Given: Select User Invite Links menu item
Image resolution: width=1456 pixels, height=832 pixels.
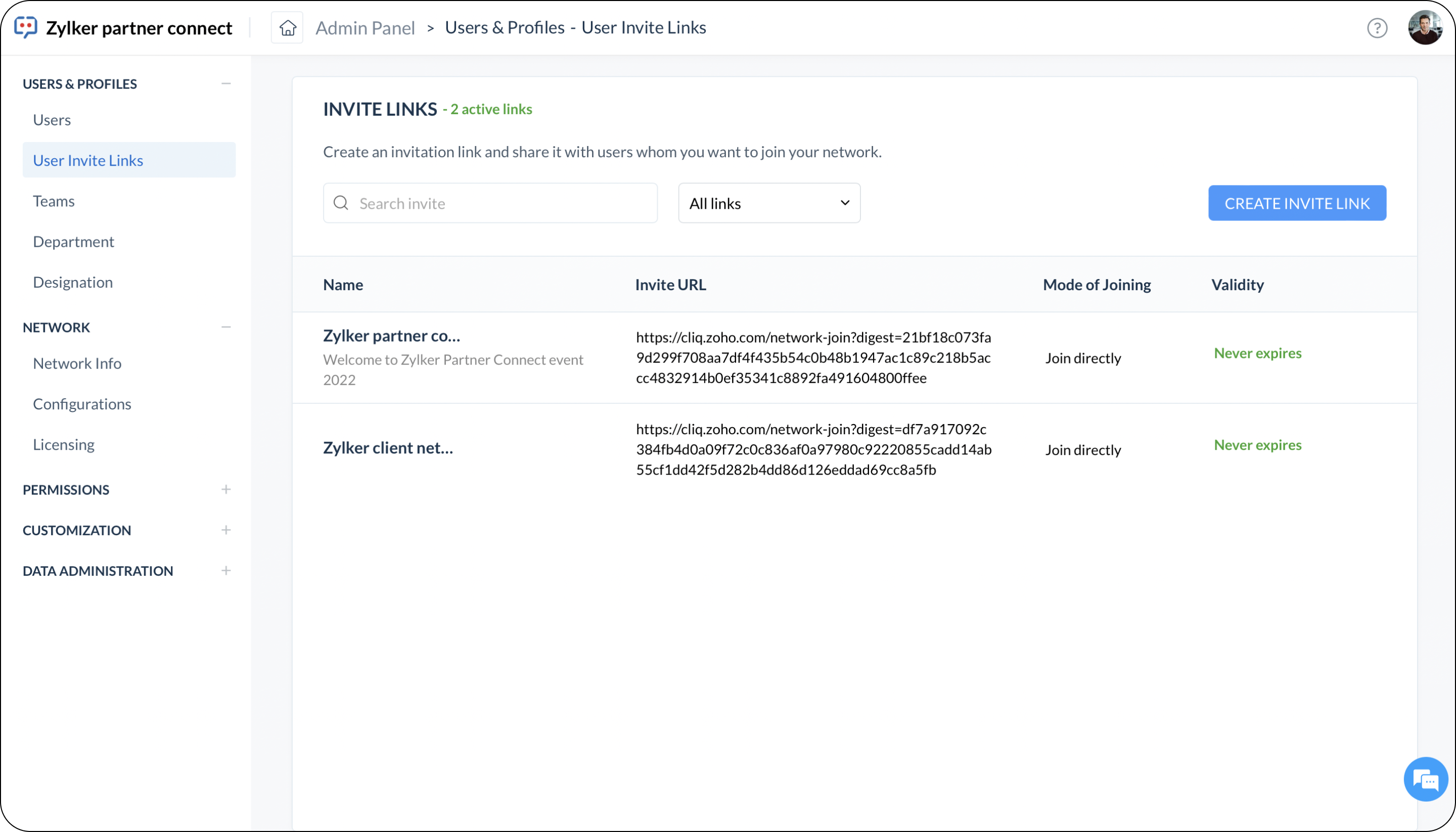Looking at the screenshot, I should (129, 160).
